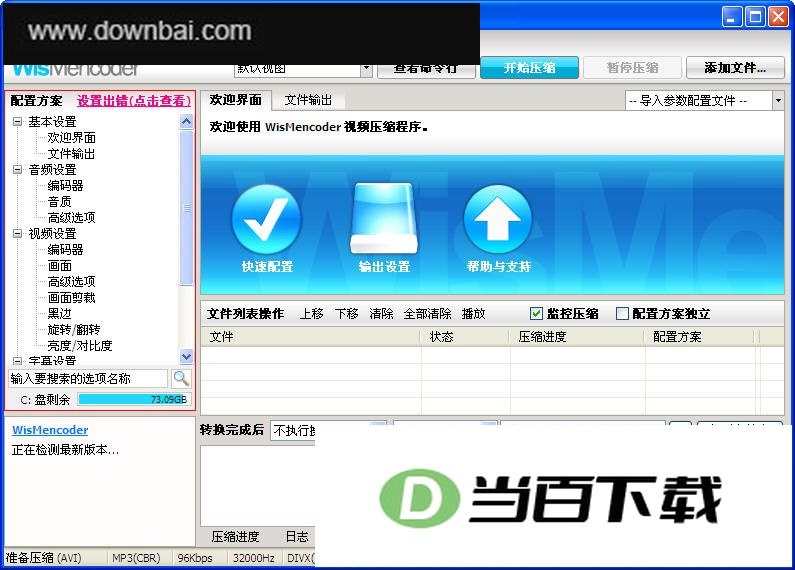Open the WisMencoder hyperlink
This screenshot has height=570, width=795.
tap(50, 430)
